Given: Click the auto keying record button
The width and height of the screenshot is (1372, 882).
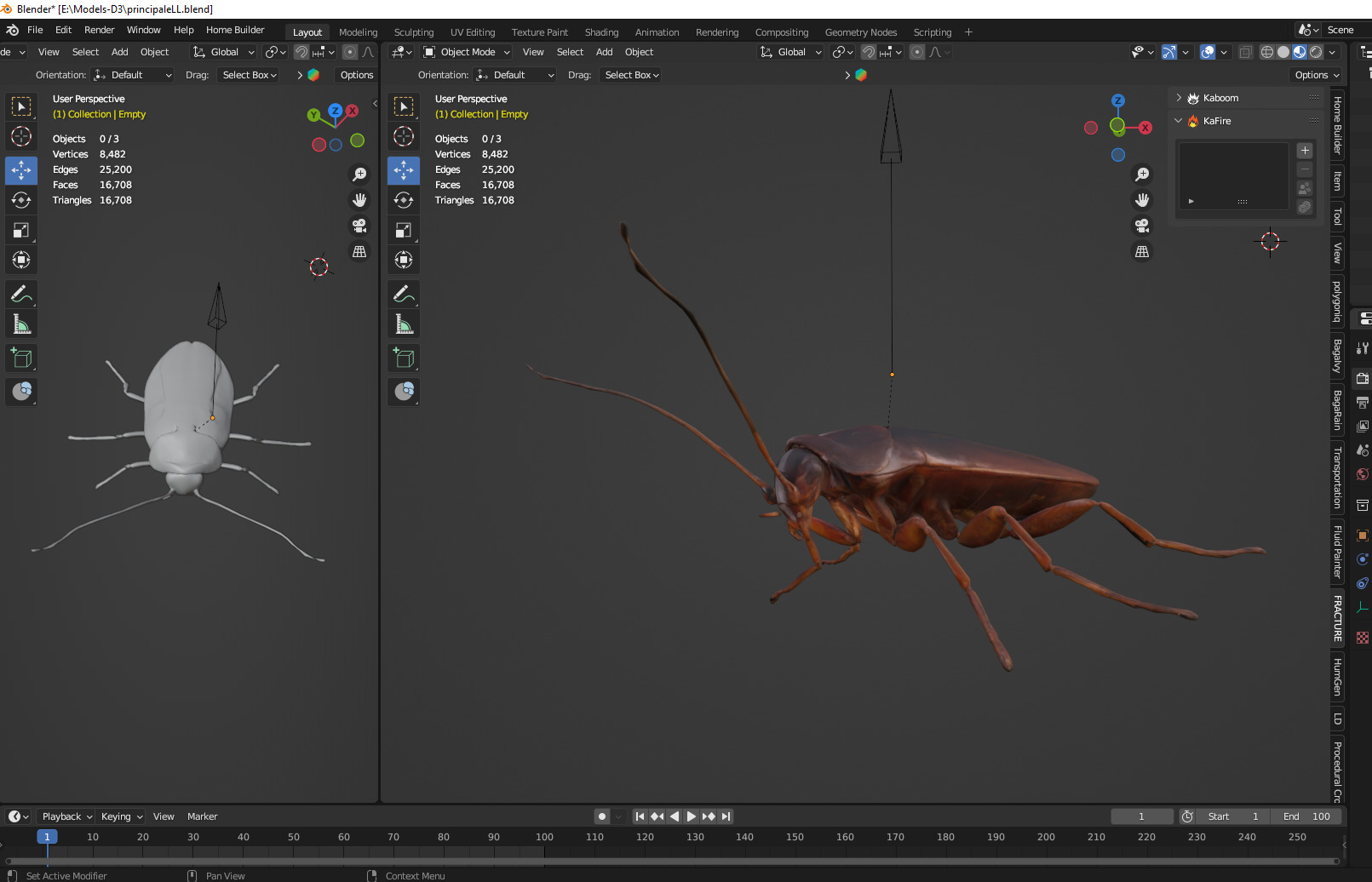Looking at the screenshot, I should pos(602,816).
